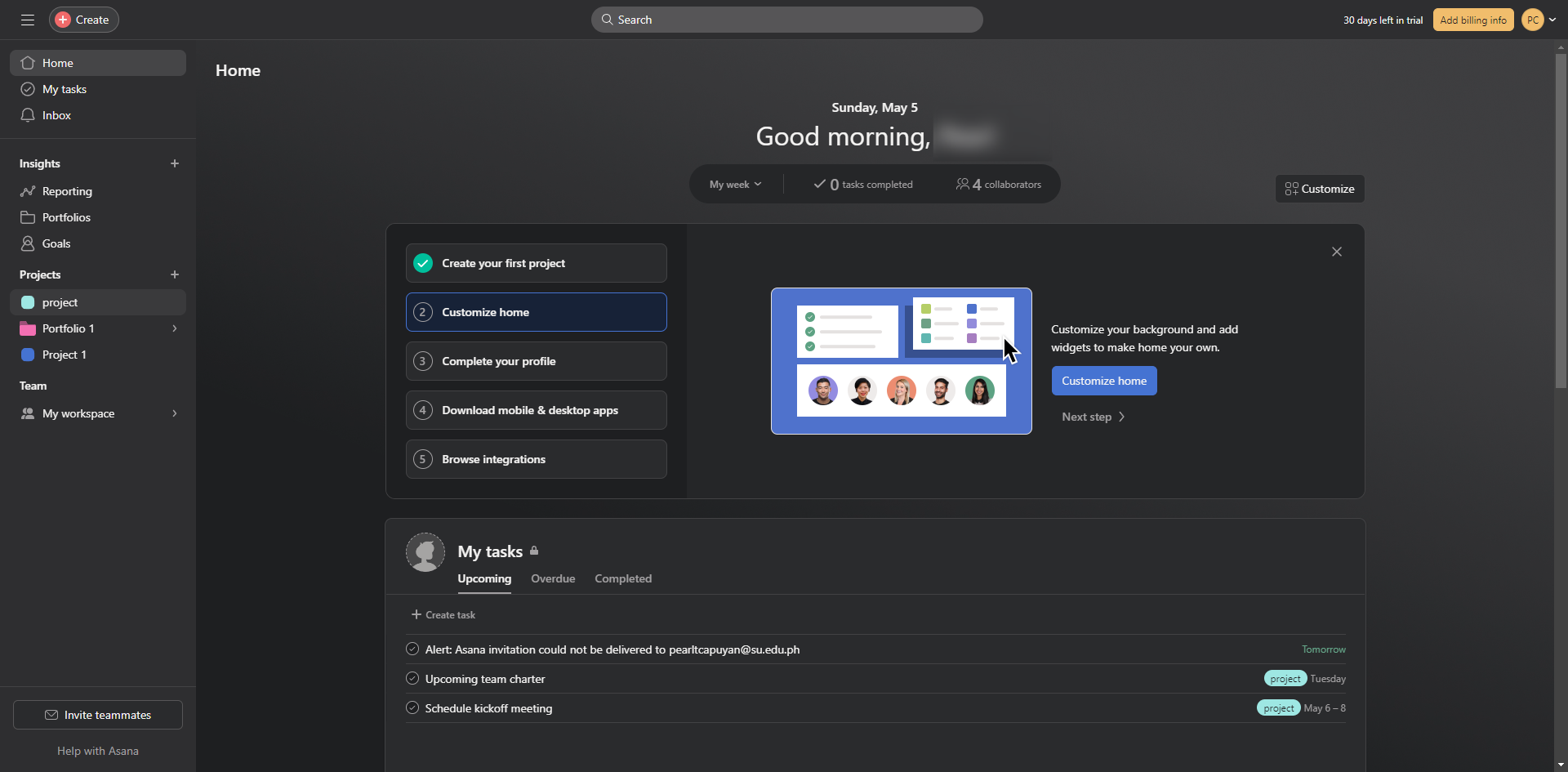This screenshot has width=1568, height=772.
Task: Add a new Insights item with plus icon
Action: [x=175, y=163]
